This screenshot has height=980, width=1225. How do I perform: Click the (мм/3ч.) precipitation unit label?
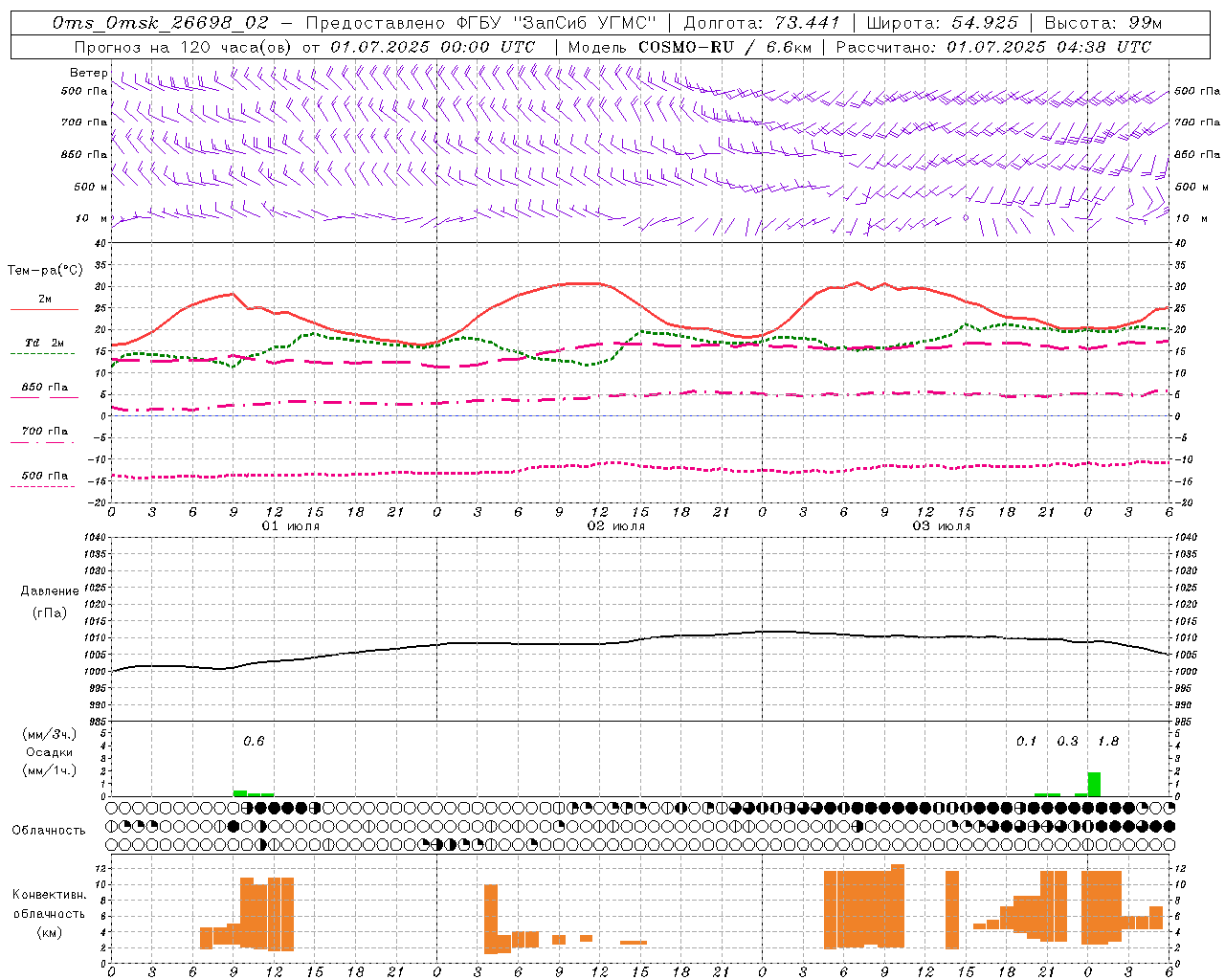pos(50,734)
